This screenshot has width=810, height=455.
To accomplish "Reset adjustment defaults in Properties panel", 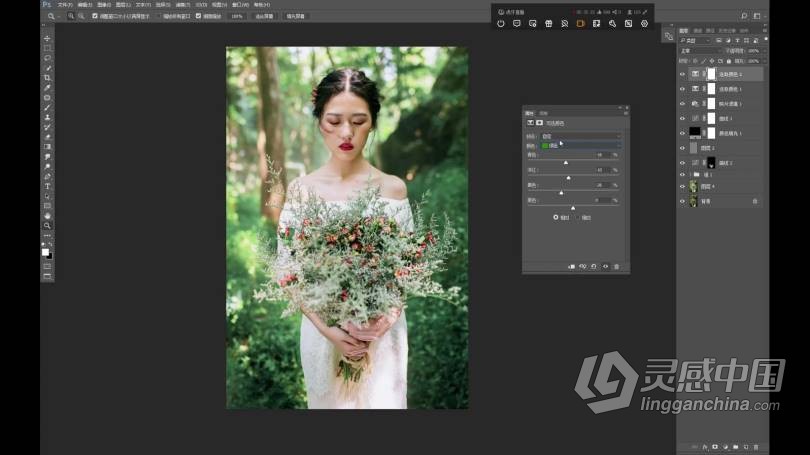I will click(x=594, y=266).
